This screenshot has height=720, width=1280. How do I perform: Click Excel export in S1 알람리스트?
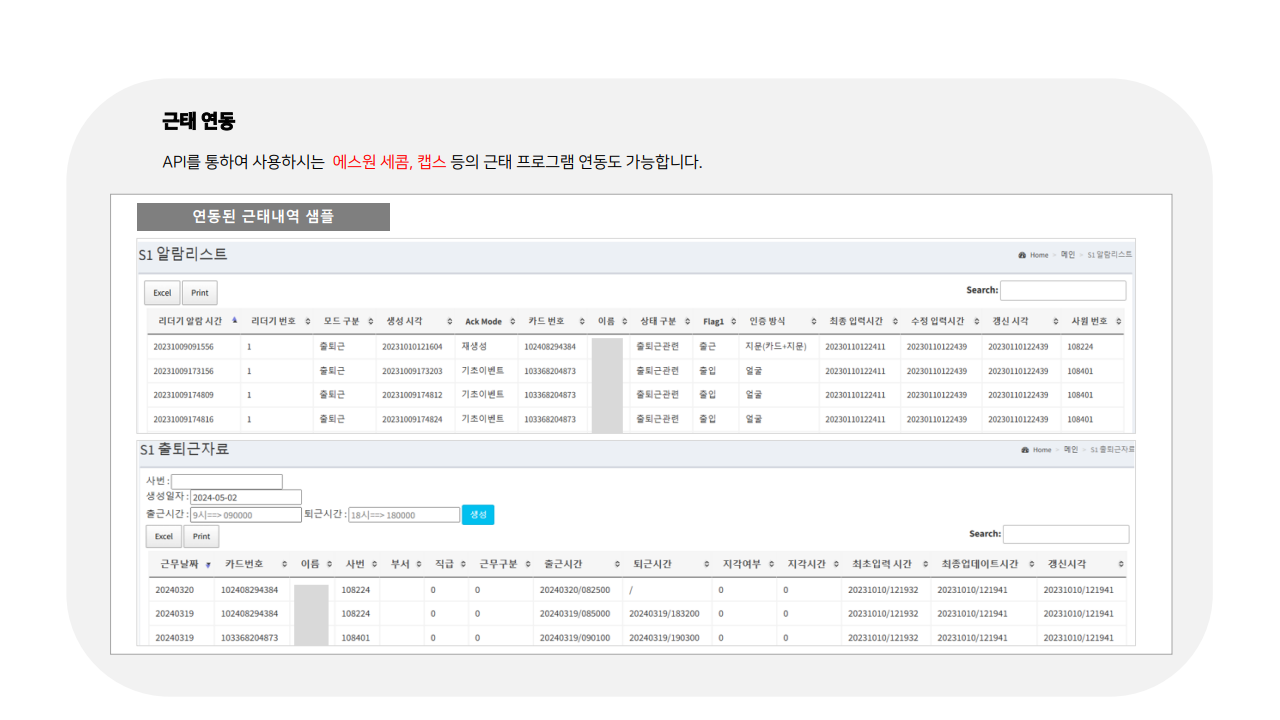point(161,292)
